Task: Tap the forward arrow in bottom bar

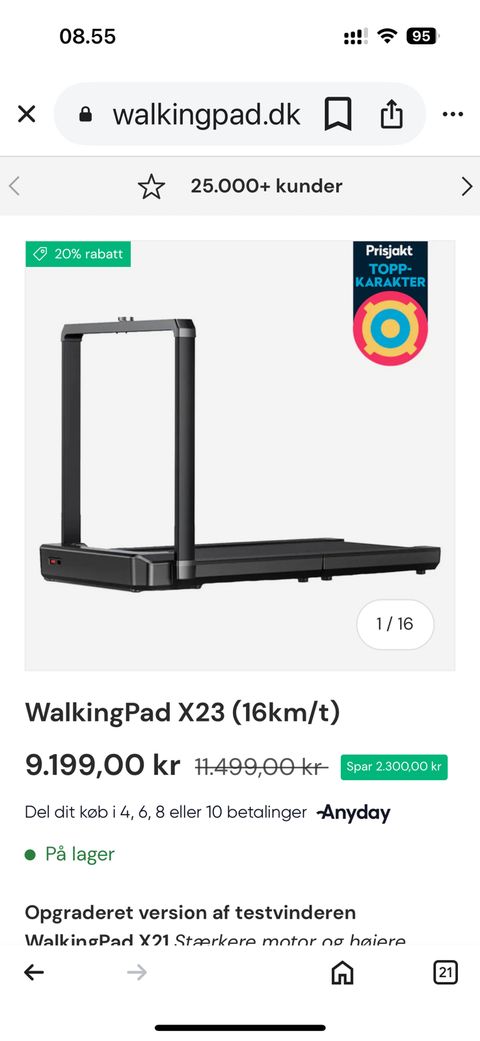Action: [137, 973]
